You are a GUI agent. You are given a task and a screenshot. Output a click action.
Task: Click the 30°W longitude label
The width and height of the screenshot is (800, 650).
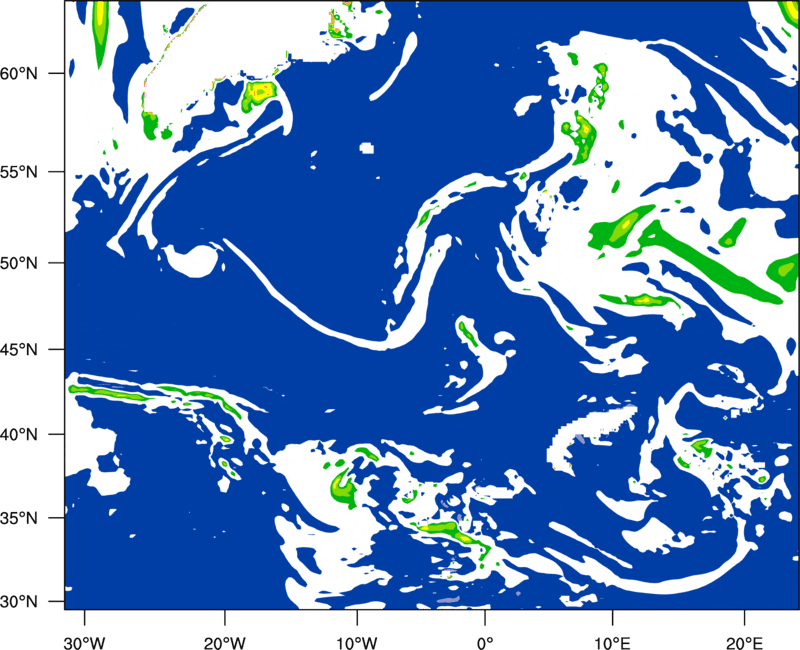(84, 643)
